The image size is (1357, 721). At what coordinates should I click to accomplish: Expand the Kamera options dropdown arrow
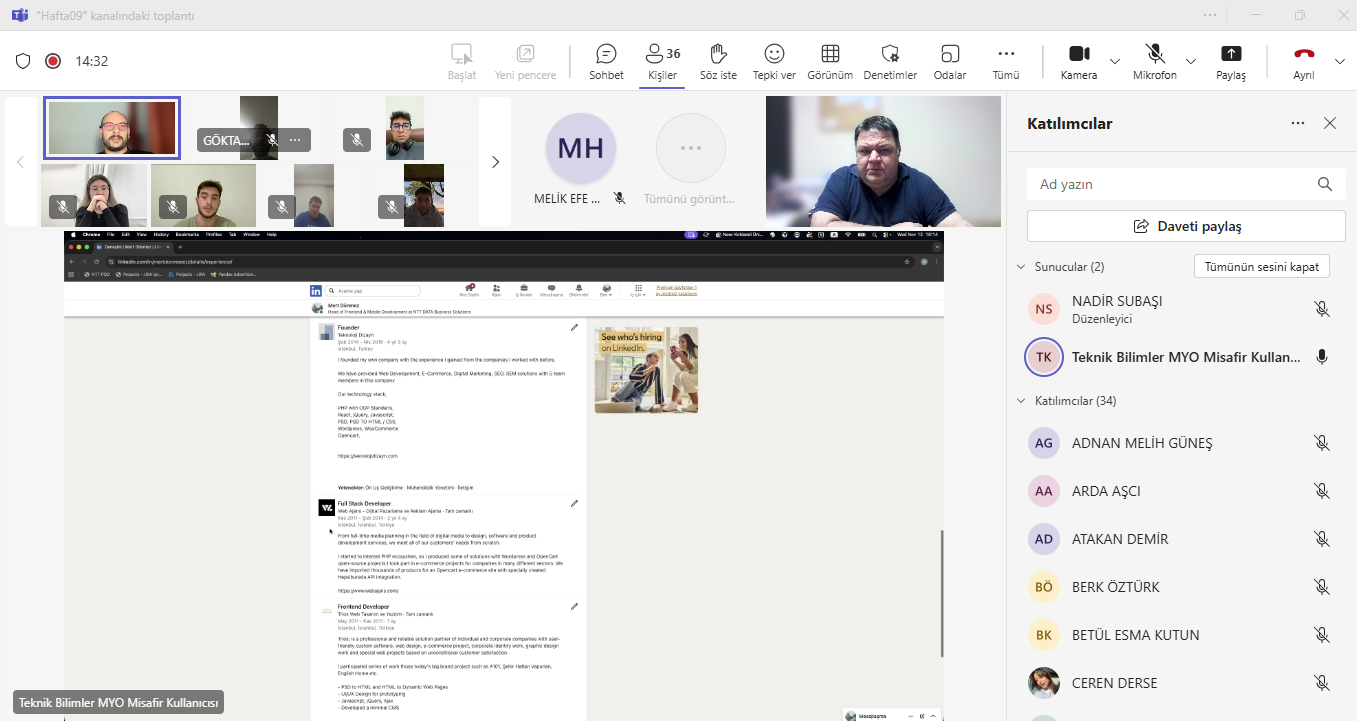point(1115,61)
